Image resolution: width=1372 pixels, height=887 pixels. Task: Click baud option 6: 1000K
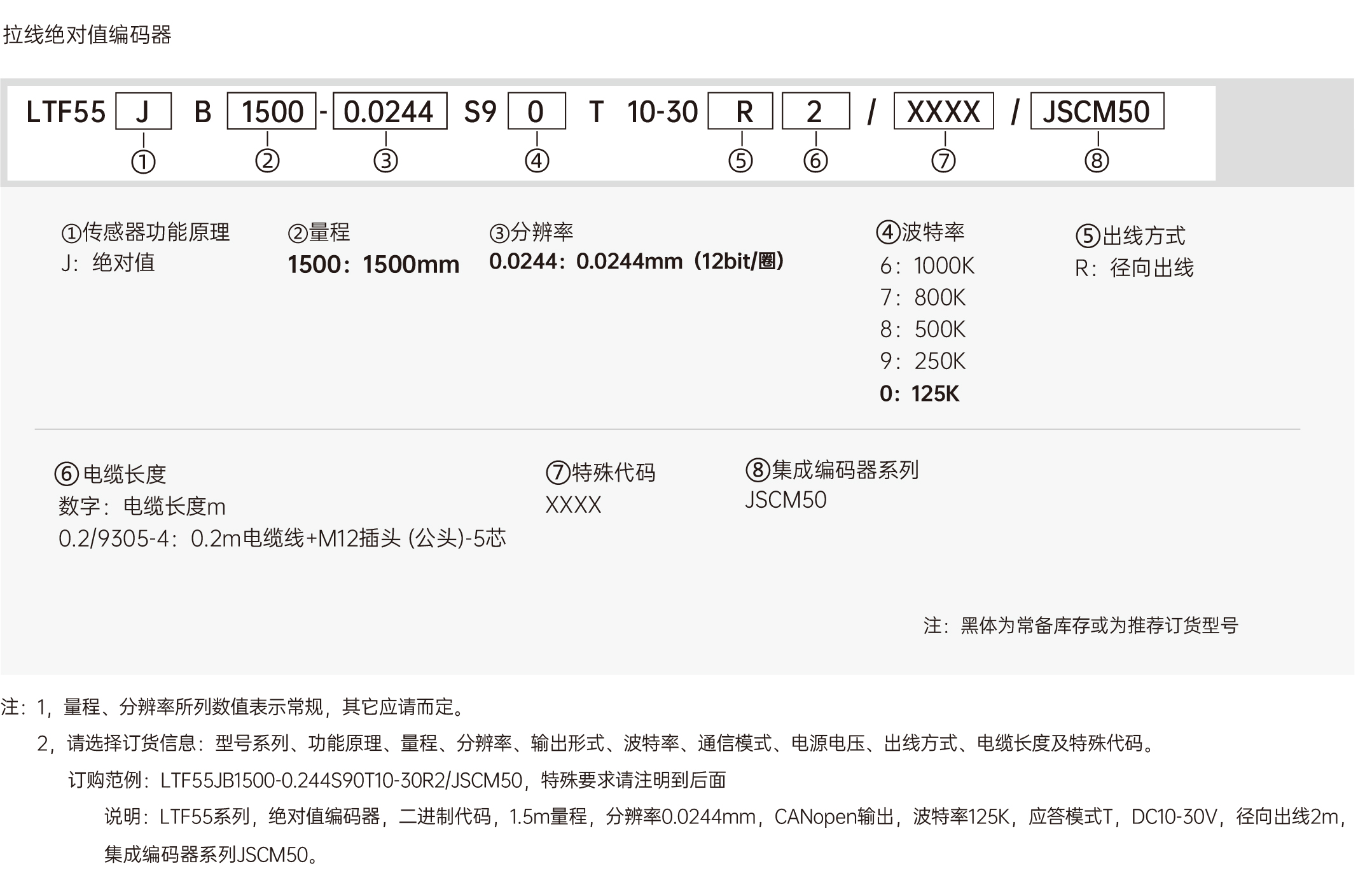pos(927,266)
